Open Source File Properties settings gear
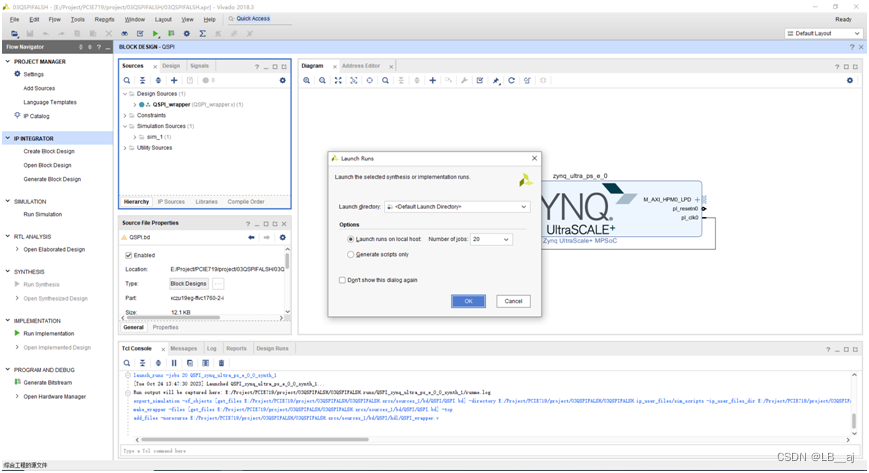The height and width of the screenshot is (473, 869). click(283, 237)
